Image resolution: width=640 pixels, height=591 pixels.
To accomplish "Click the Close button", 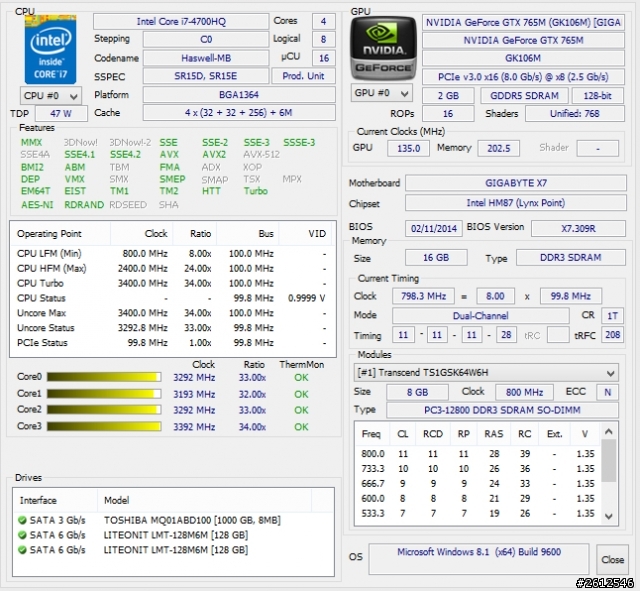I will tap(612, 560).
